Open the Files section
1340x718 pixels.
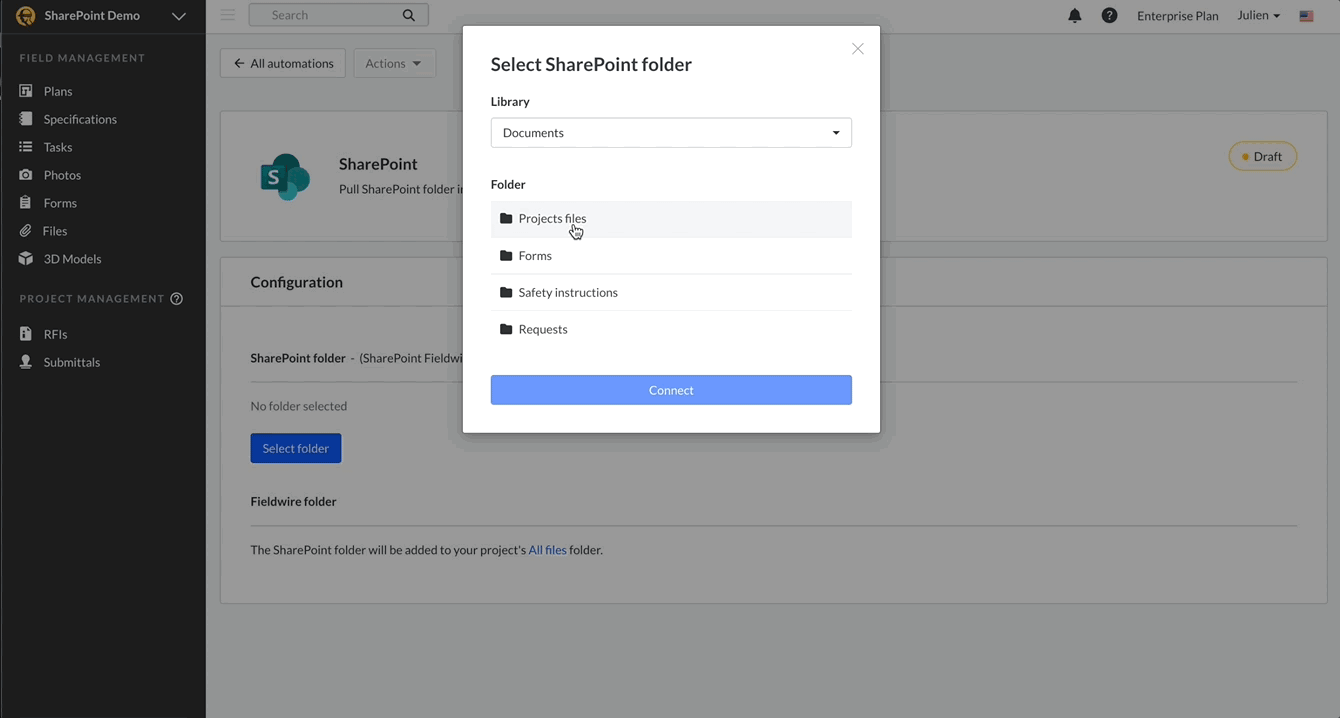(x=54, y=230)
